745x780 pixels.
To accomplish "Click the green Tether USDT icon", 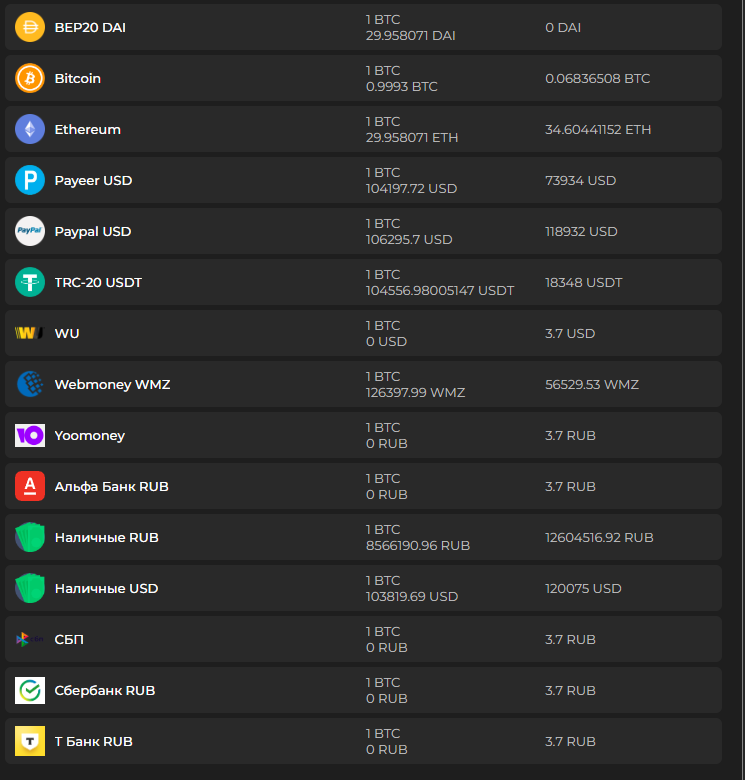I will point(30,282).
